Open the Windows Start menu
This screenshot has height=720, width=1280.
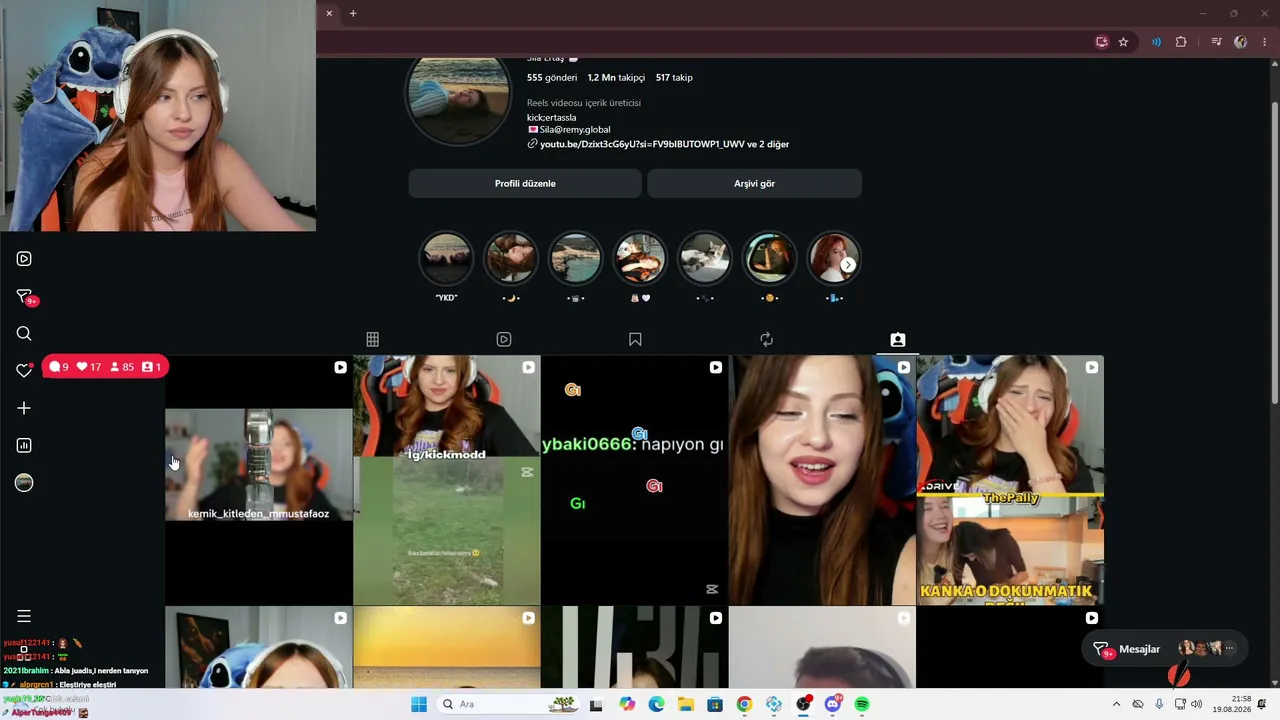pyautogui.click(x=419, y=704)
